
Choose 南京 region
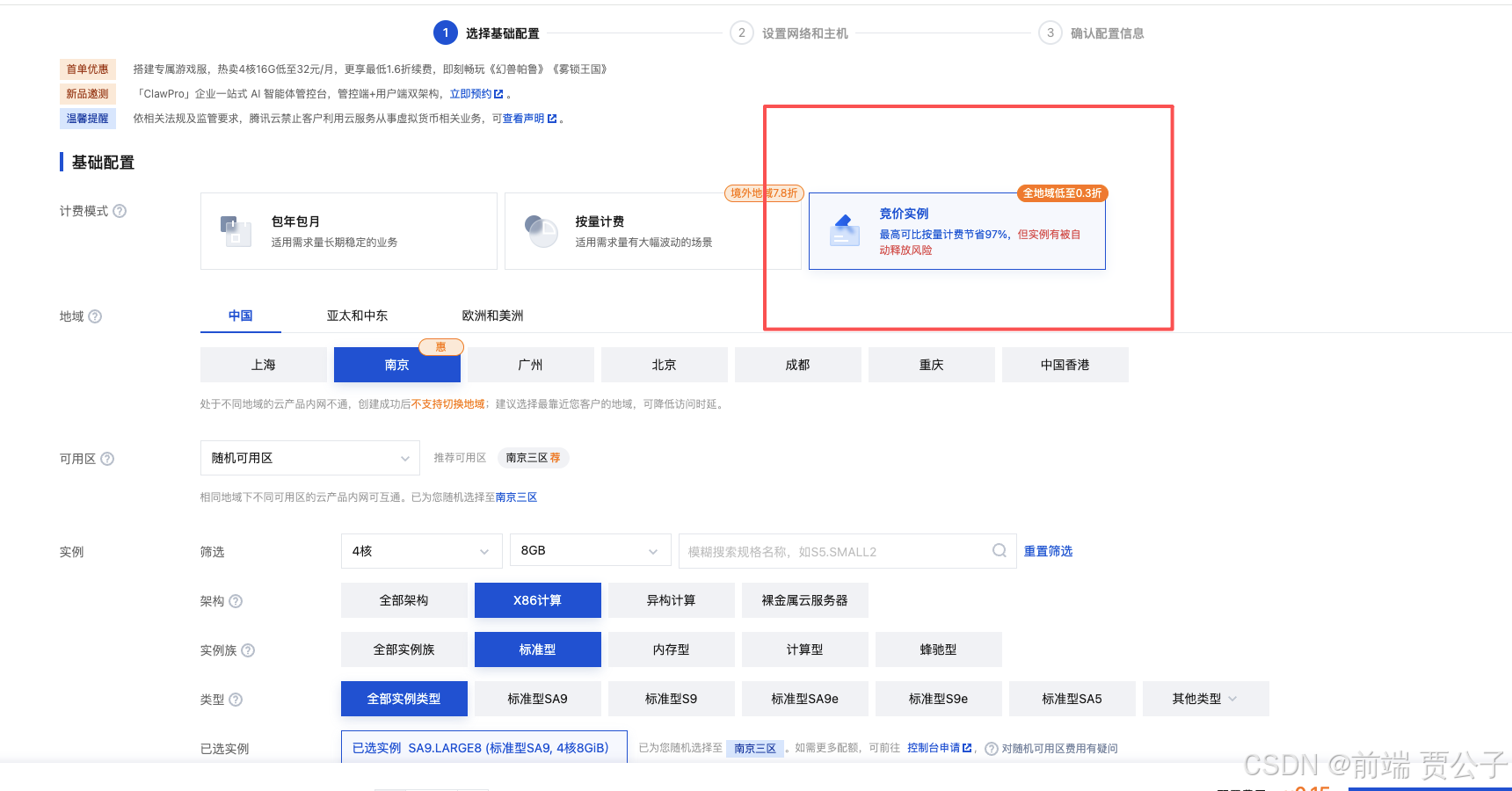point(397,365)
